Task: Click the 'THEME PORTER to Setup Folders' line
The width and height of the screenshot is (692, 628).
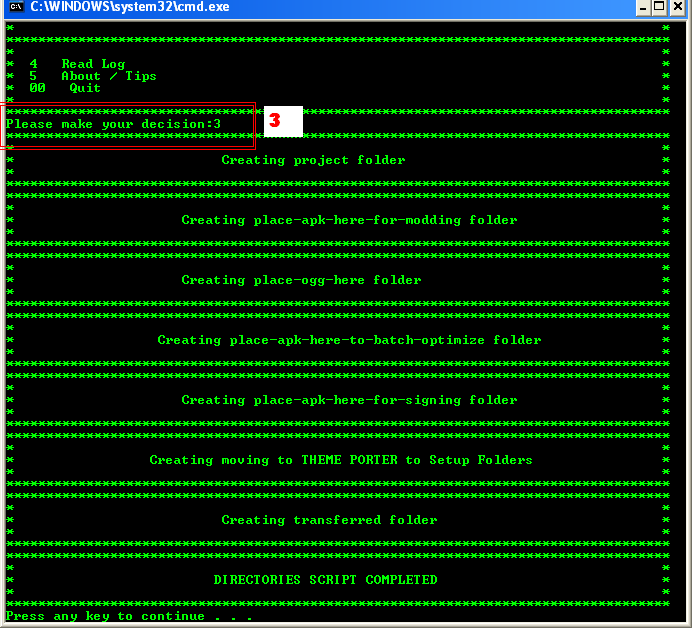Action: [x=341, y=460]
